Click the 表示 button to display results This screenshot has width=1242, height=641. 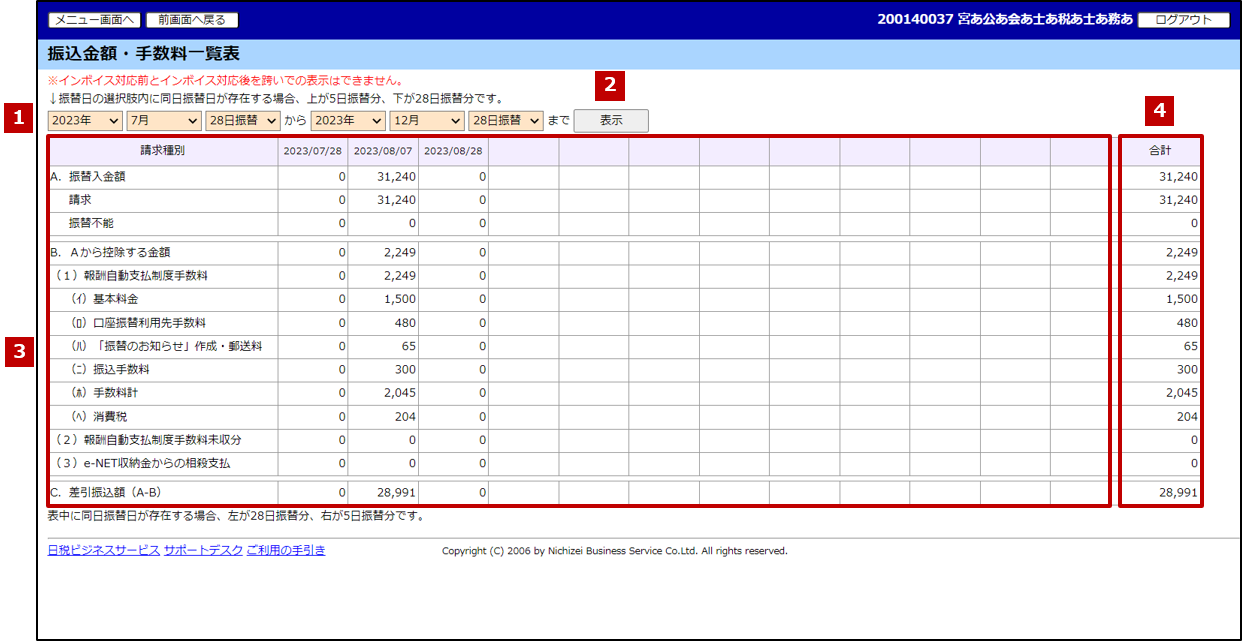[611, 121]
